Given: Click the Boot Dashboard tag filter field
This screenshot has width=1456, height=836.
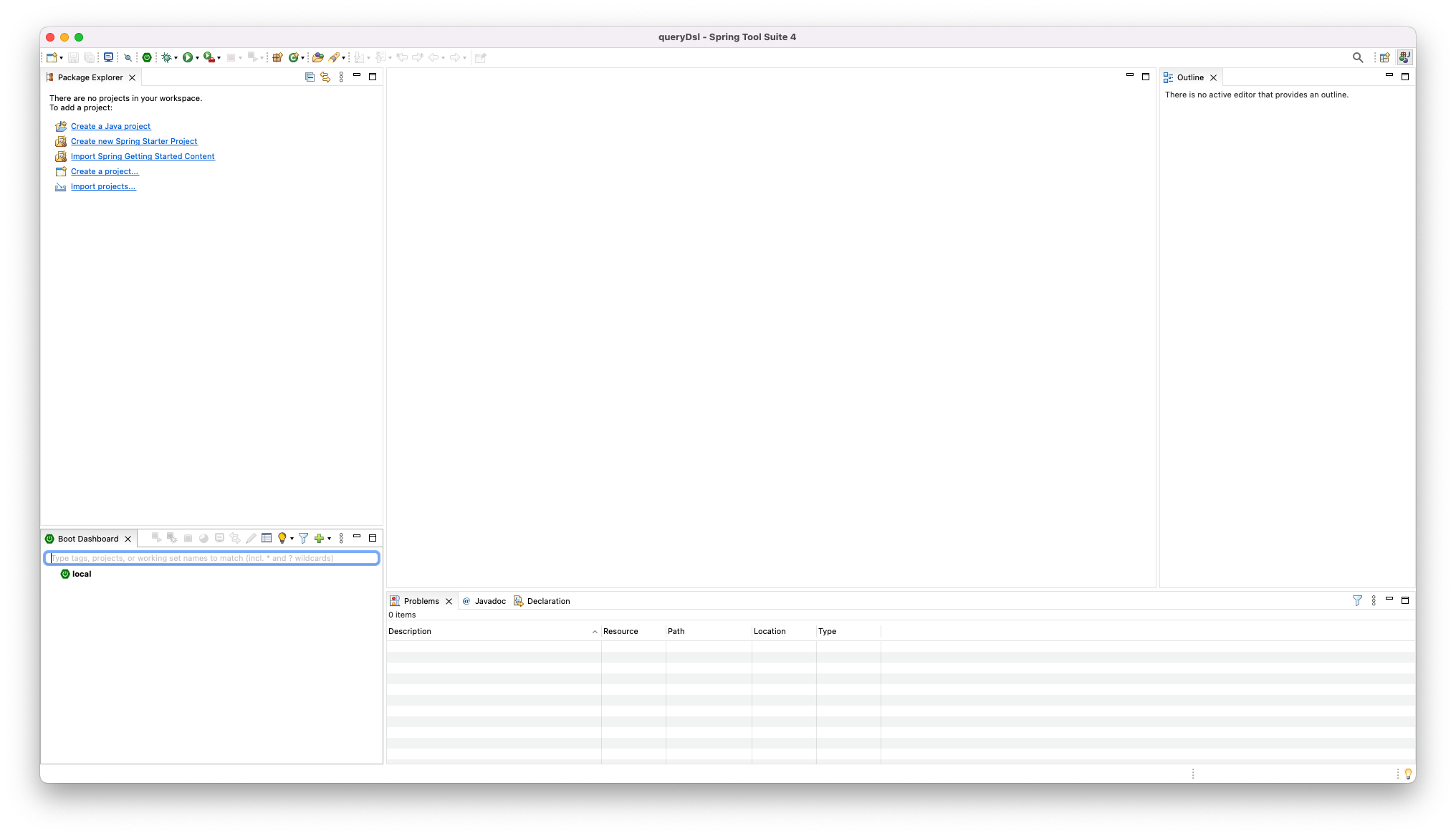Looking at the screenshot, I should (212, 558).
